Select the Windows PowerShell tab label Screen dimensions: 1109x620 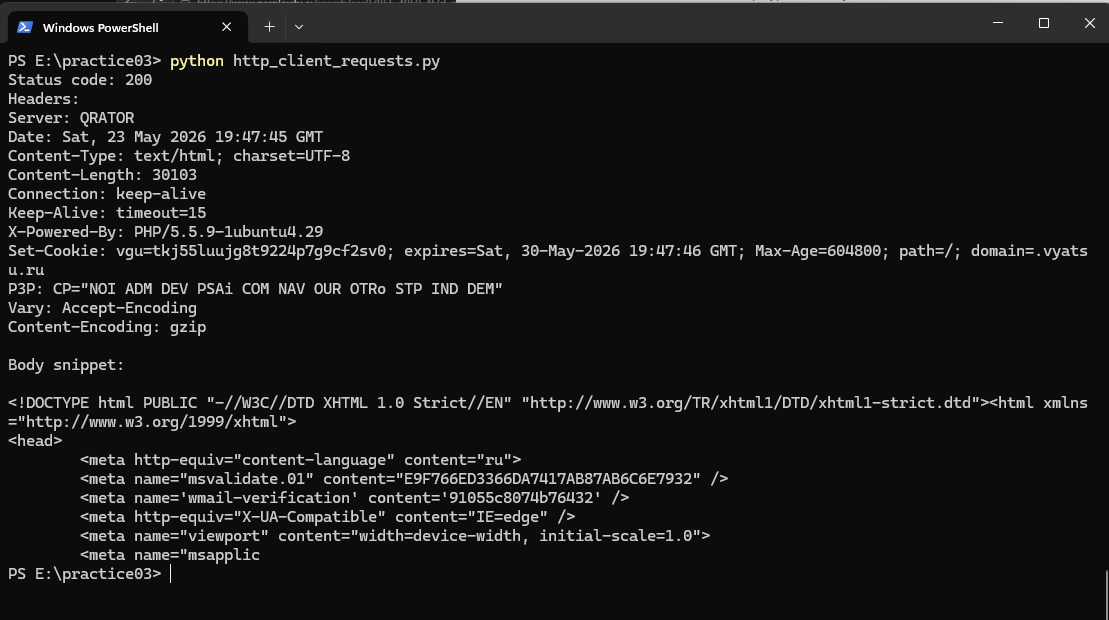100,28
